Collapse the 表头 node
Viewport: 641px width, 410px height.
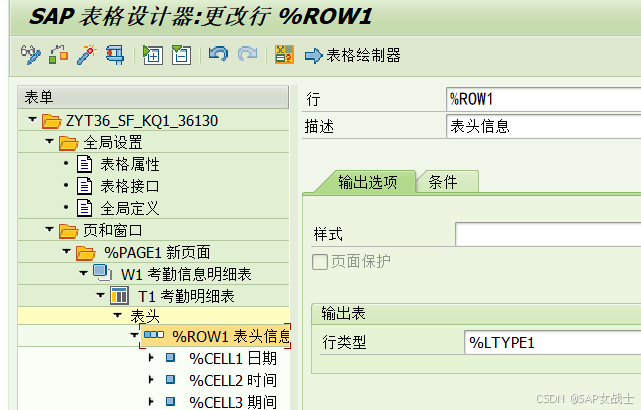tap(118, 315)
